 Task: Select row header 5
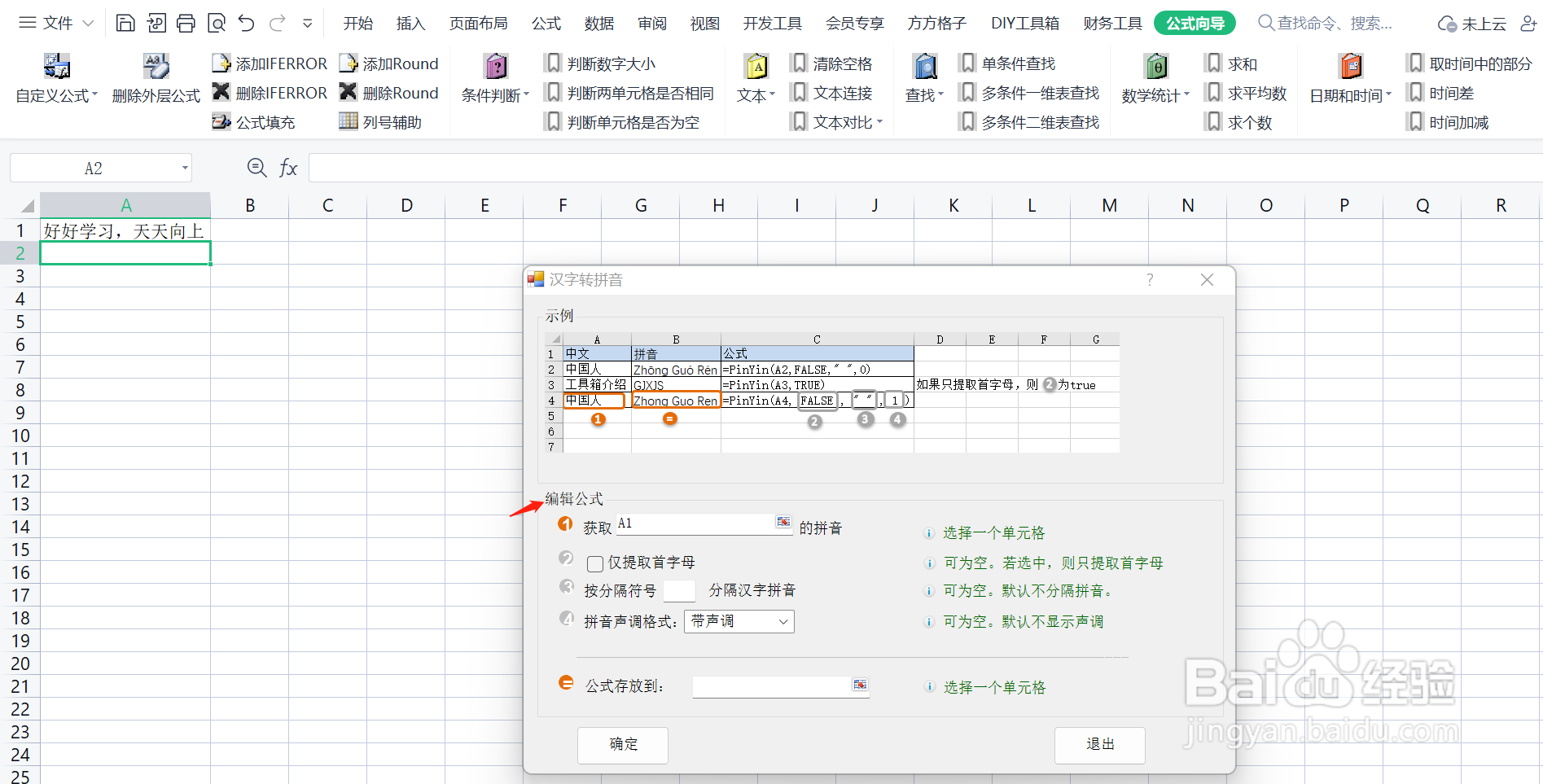click(20, 322)
